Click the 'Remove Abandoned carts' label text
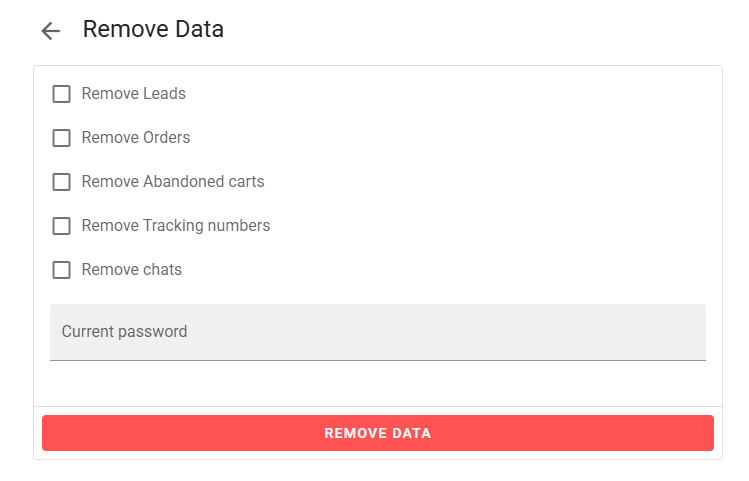This screenshot has height=481, width=749. click(173, 182)
